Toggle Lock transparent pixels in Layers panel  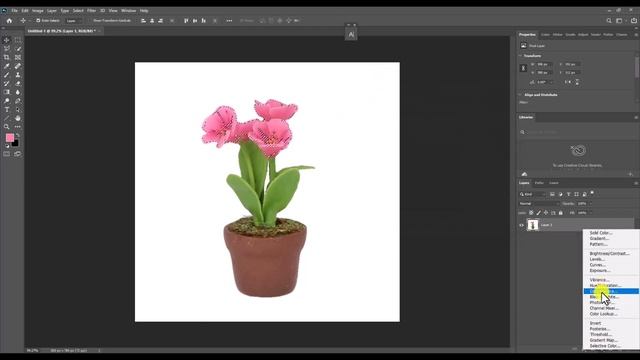531,213
